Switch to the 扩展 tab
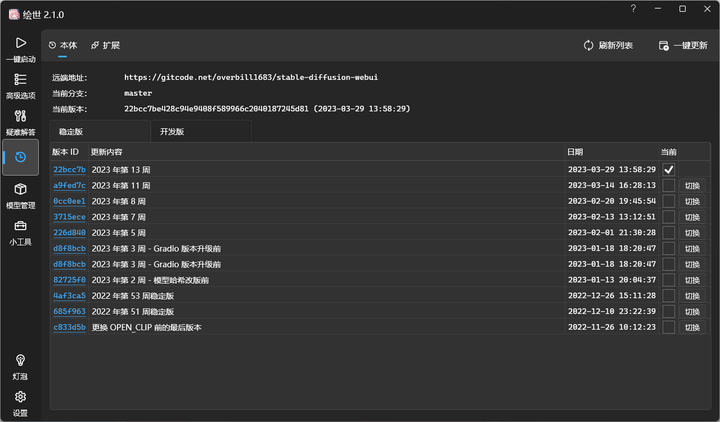The image size is (720, 422). (106, 45)
